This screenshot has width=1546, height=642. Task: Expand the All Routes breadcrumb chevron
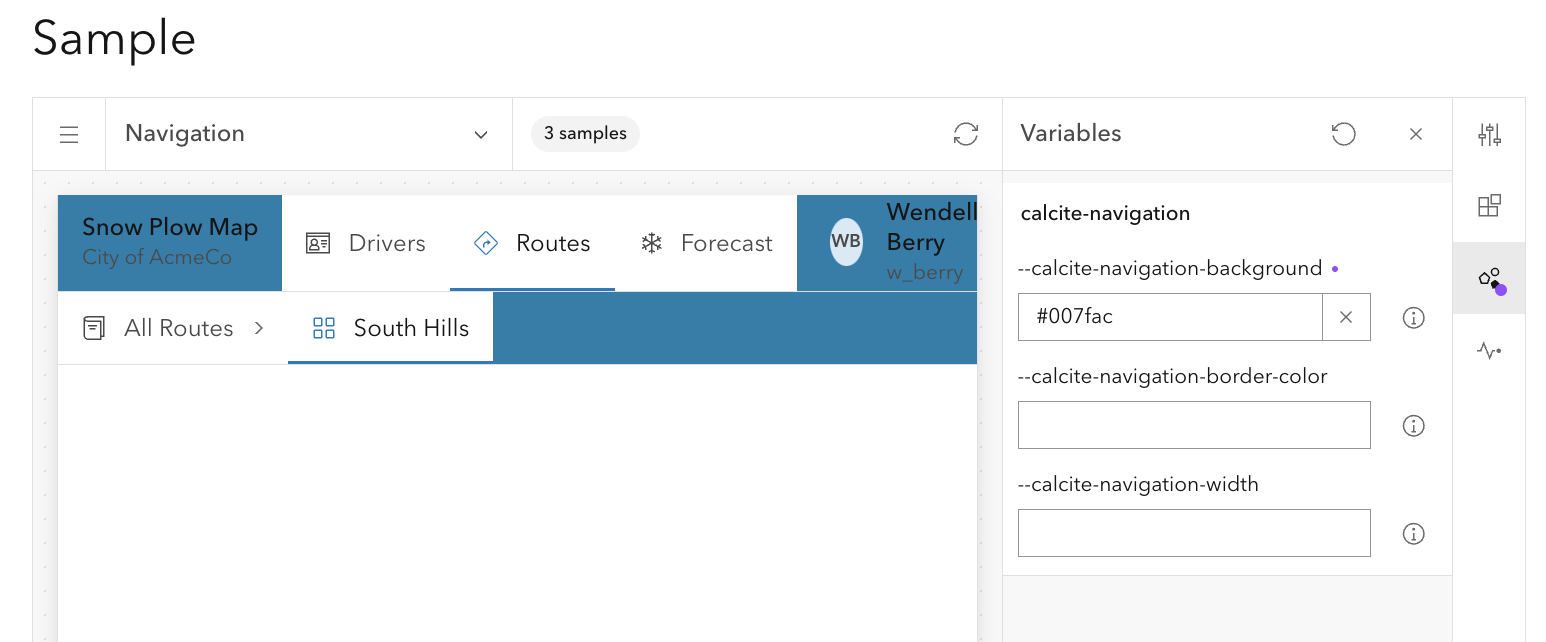tap(258, 327)
